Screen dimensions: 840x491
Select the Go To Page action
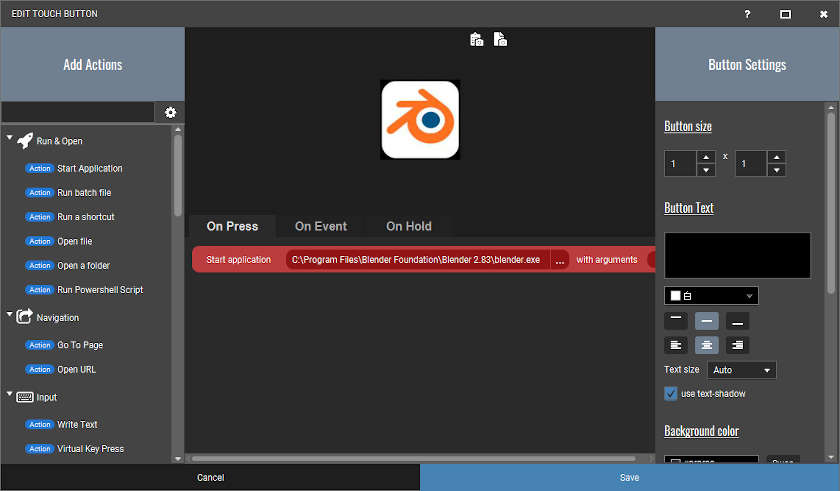(x=64, y=345)
